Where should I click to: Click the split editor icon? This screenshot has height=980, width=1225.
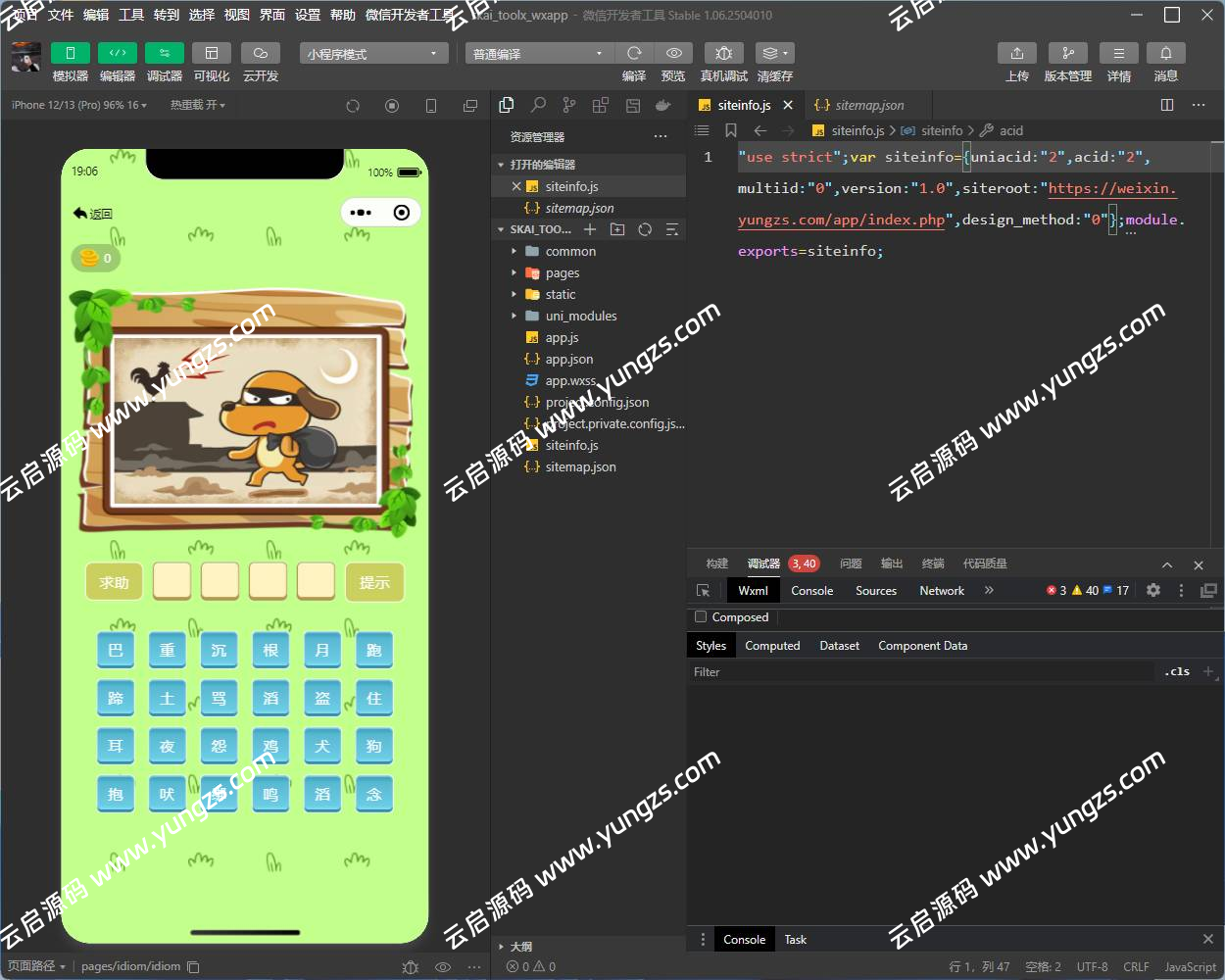[x=1166, y=105]
